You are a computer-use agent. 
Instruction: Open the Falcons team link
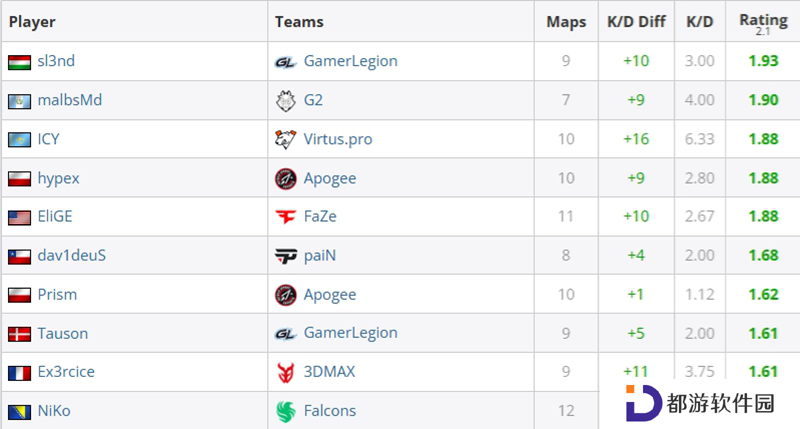click(x=330, y=411)
